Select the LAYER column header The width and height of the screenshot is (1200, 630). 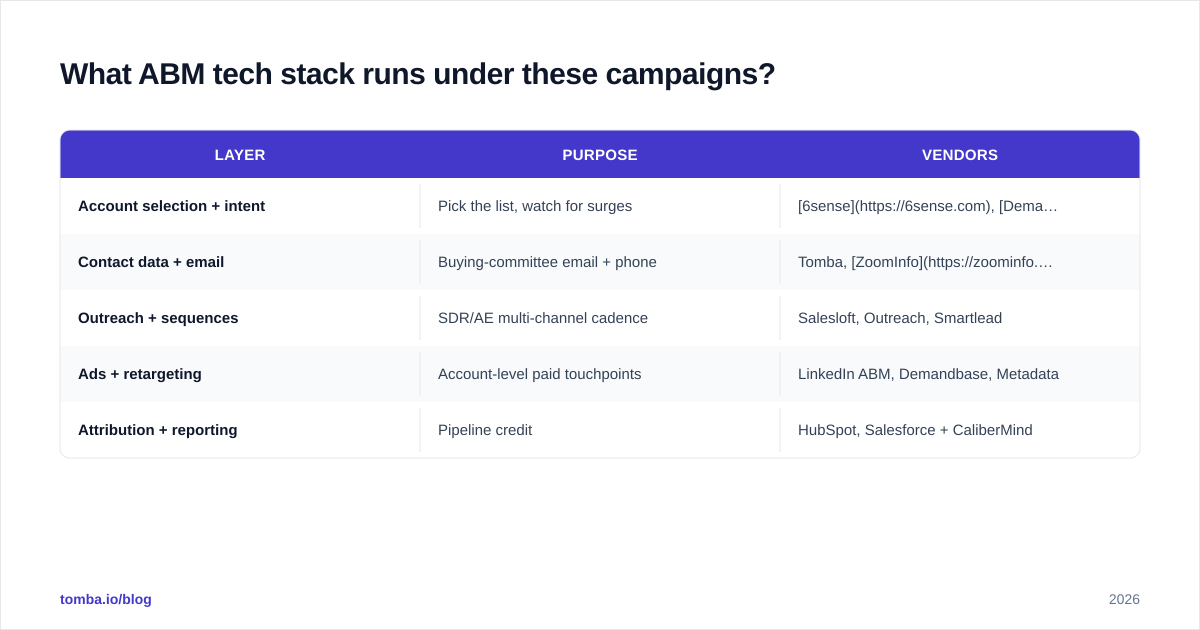point(240,155)
